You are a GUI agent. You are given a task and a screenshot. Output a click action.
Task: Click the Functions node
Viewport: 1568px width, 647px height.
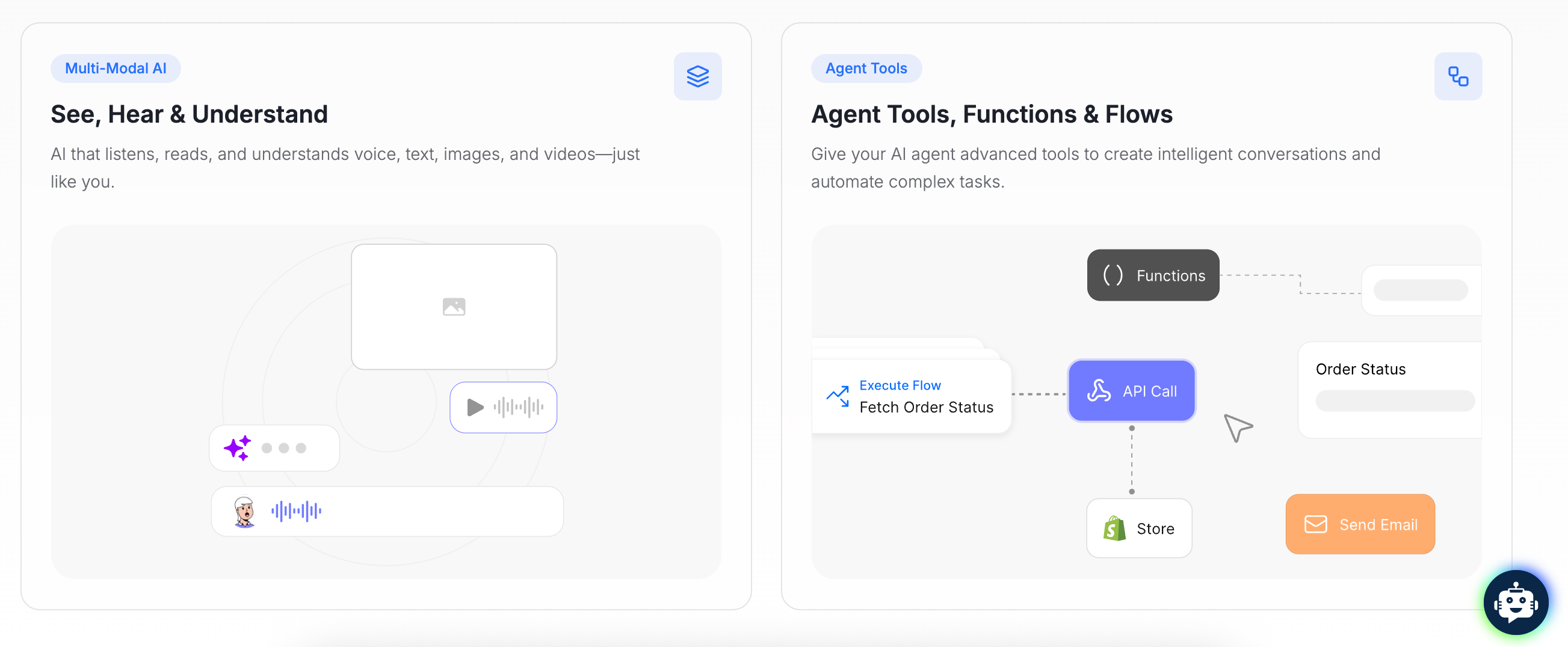coord(1152,275)
